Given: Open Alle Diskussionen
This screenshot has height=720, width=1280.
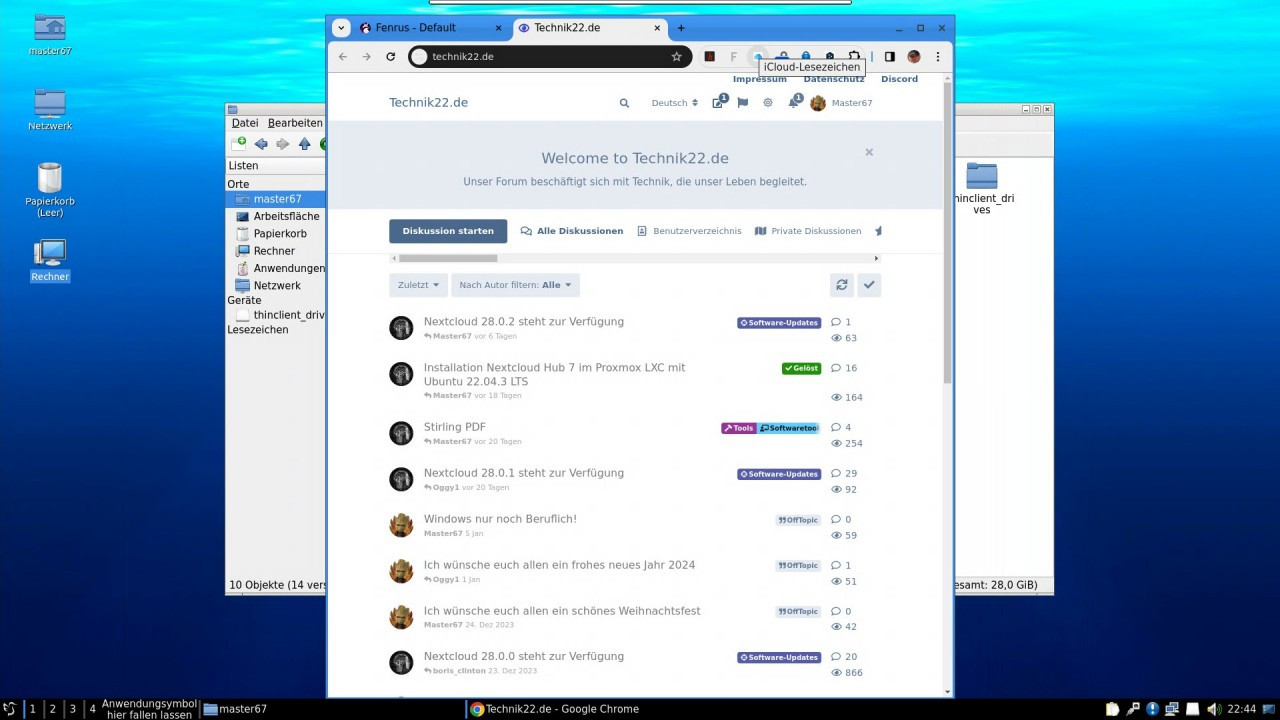Looking at the screenshot, I should pyautogui.click(x=572, y=231).
